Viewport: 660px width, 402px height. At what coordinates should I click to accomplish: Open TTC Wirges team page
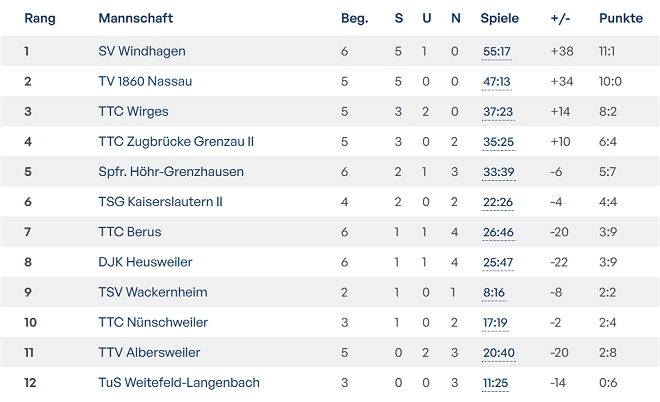click(133, 112)
